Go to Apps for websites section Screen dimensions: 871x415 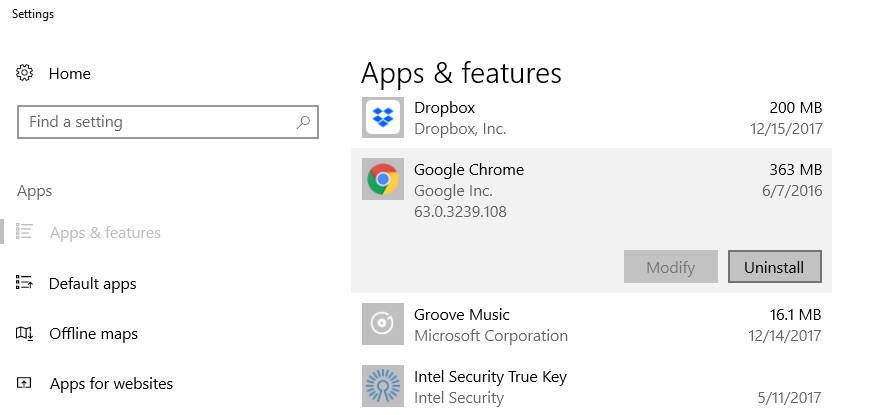pos(111,384)
